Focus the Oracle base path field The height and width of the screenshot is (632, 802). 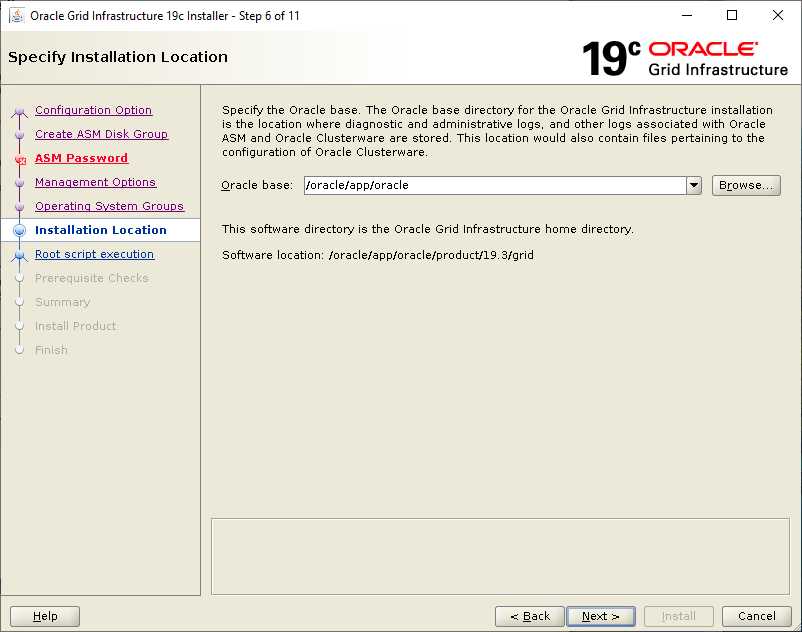[x=495, y=185]
